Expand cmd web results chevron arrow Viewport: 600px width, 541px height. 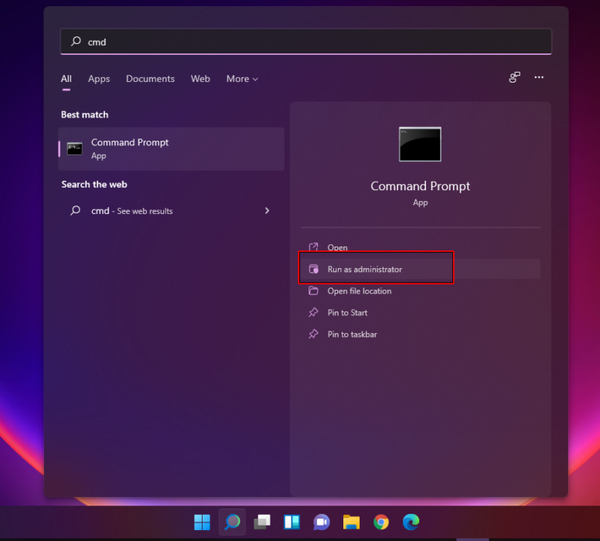(267, 211)
